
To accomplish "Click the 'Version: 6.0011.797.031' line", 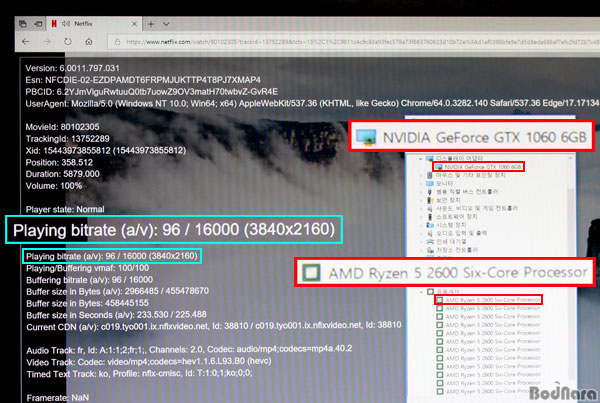I will pos(72,68).
